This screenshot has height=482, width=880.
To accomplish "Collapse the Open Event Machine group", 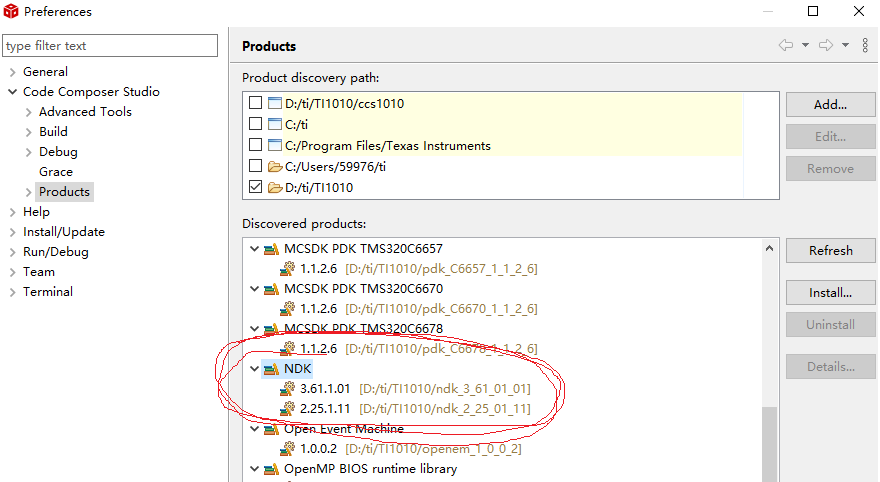I will point(254,429).
